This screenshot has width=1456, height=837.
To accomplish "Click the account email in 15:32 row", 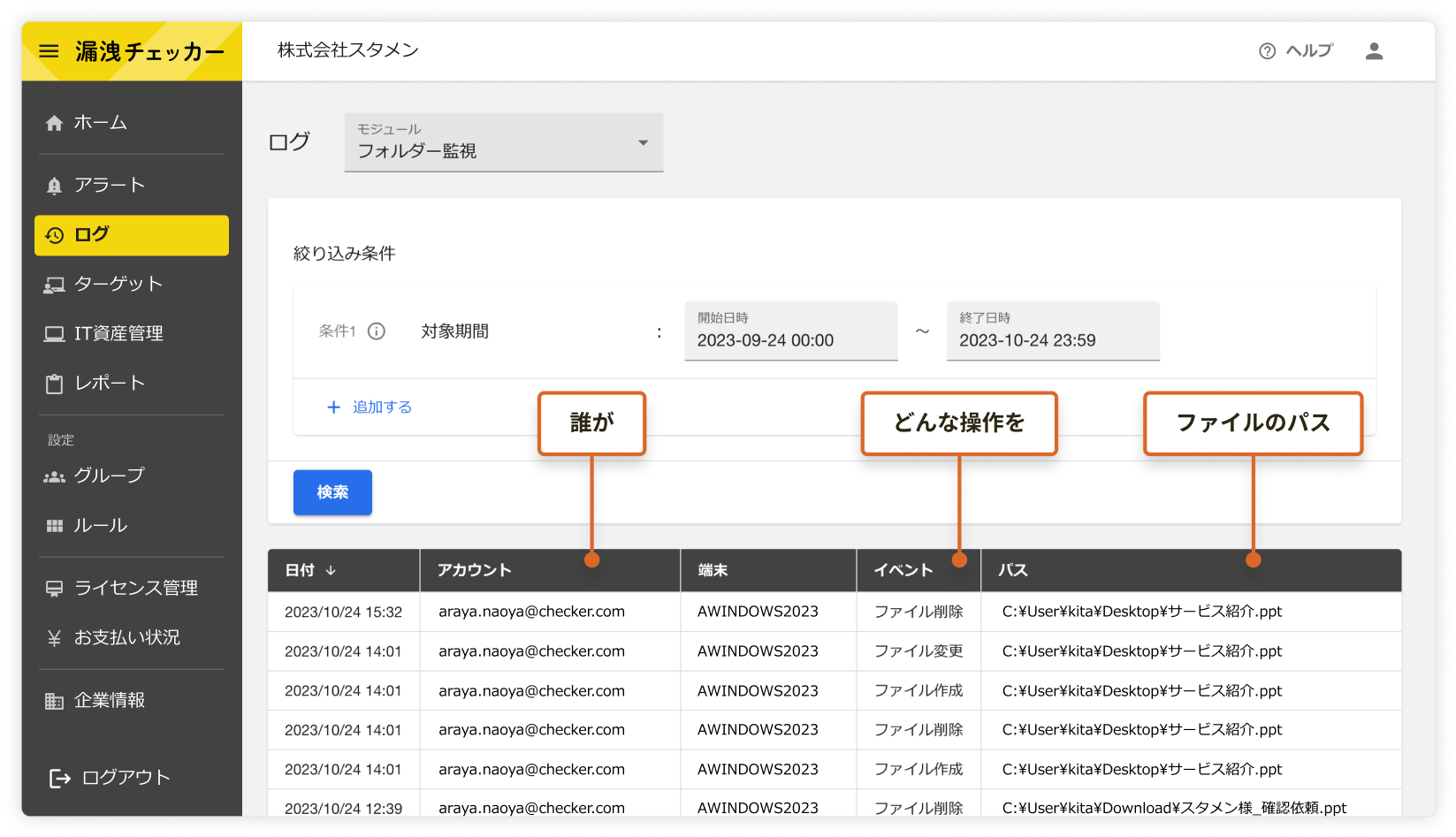I will point(531,612).
